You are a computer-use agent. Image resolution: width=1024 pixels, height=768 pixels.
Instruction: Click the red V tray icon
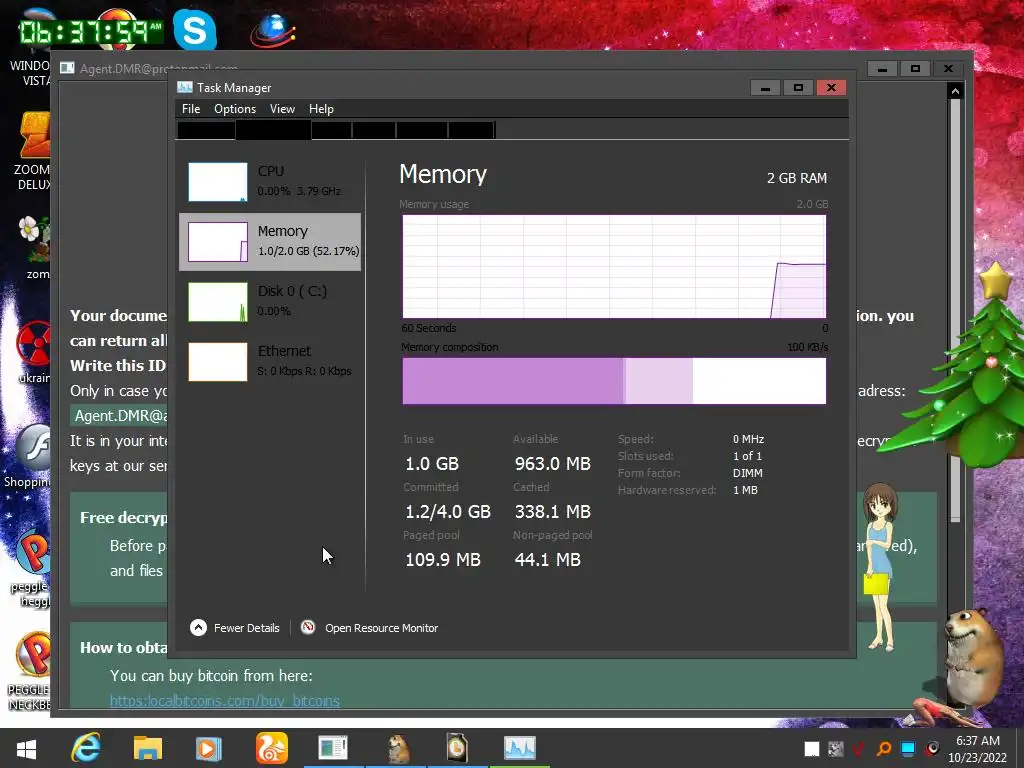[858, 749]
